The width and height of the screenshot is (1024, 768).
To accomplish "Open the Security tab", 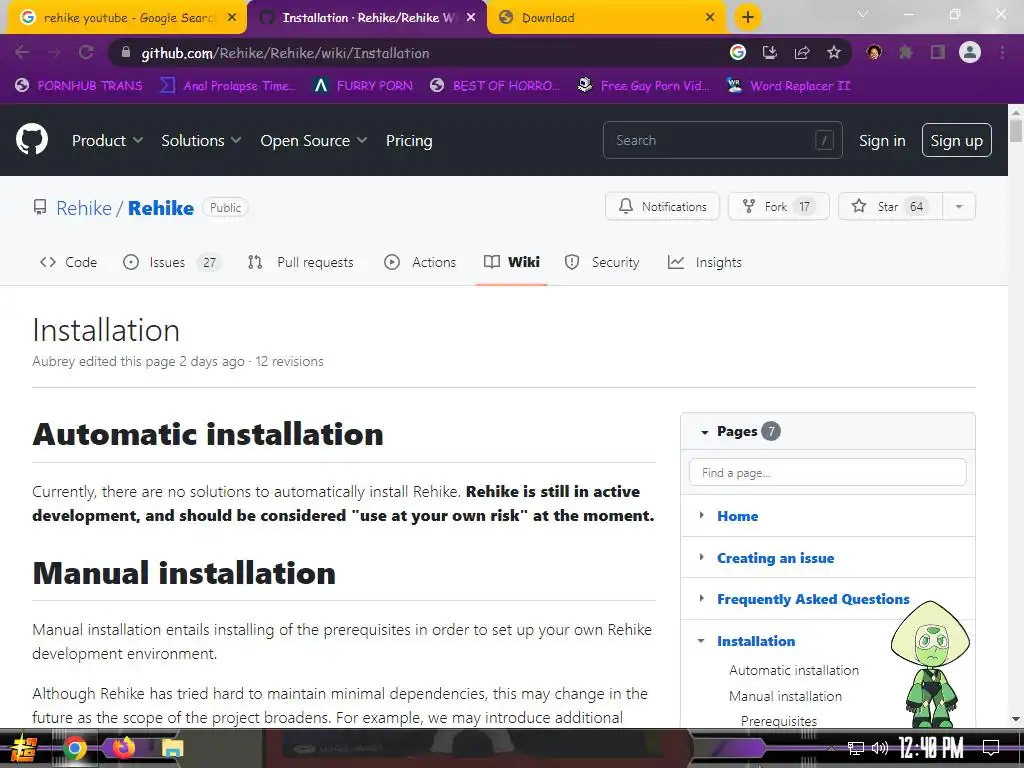I will tap(602, 262).
